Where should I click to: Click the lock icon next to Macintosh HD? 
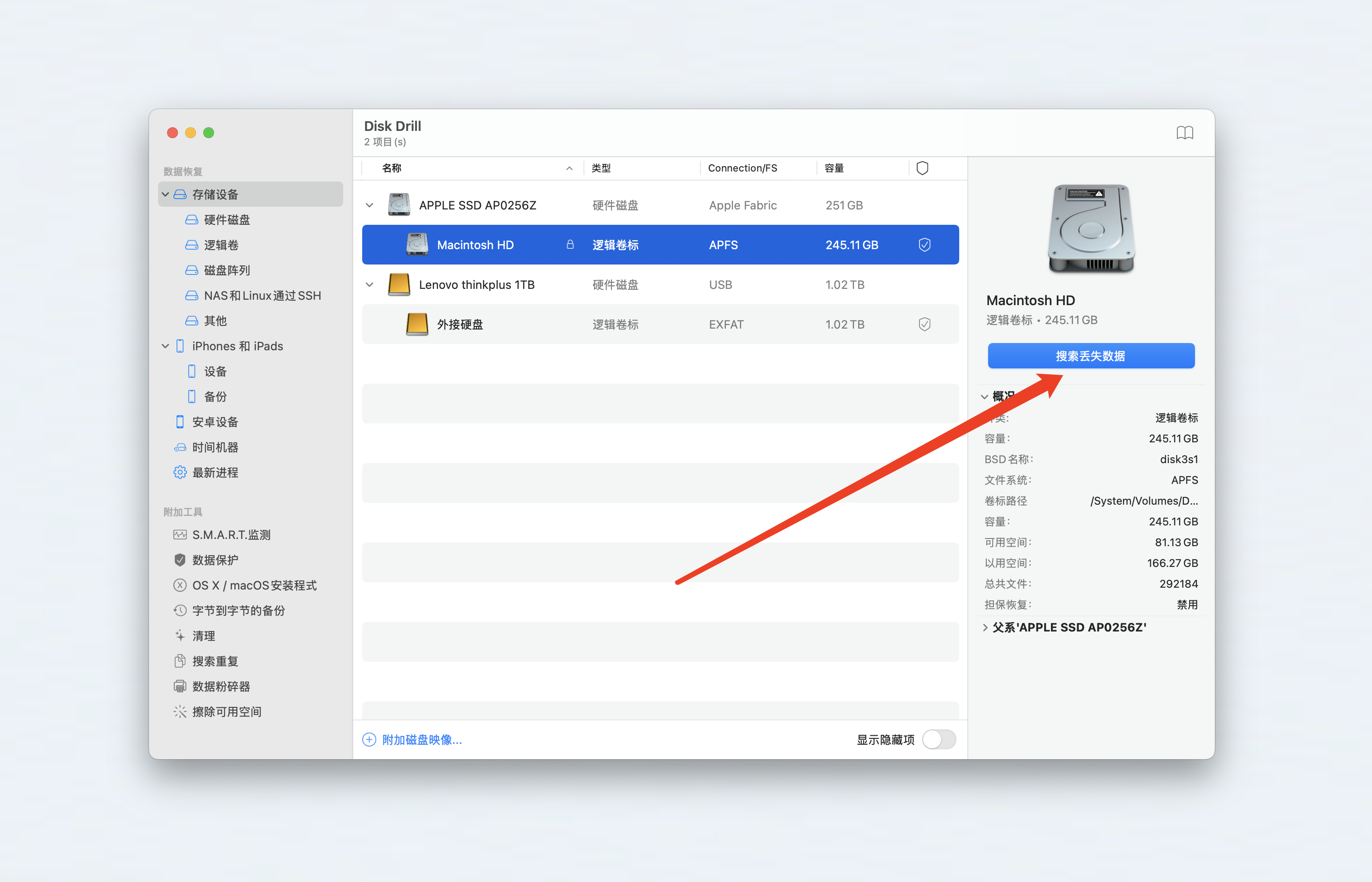click(570, 245)
